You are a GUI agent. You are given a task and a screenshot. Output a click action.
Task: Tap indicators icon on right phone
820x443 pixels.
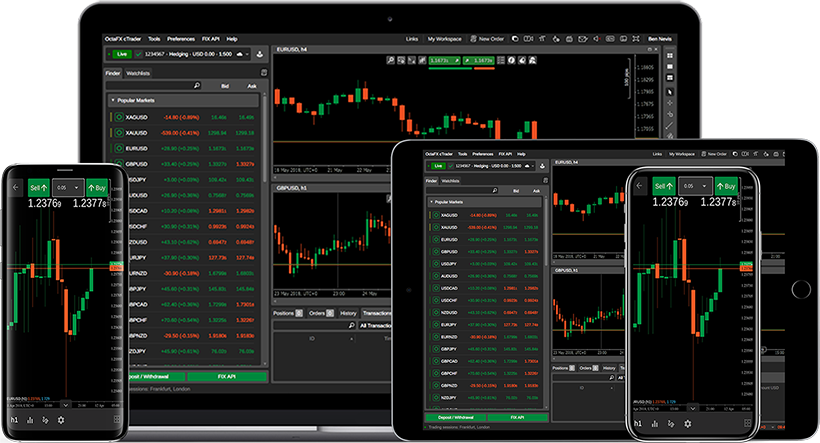coord(671,424)
